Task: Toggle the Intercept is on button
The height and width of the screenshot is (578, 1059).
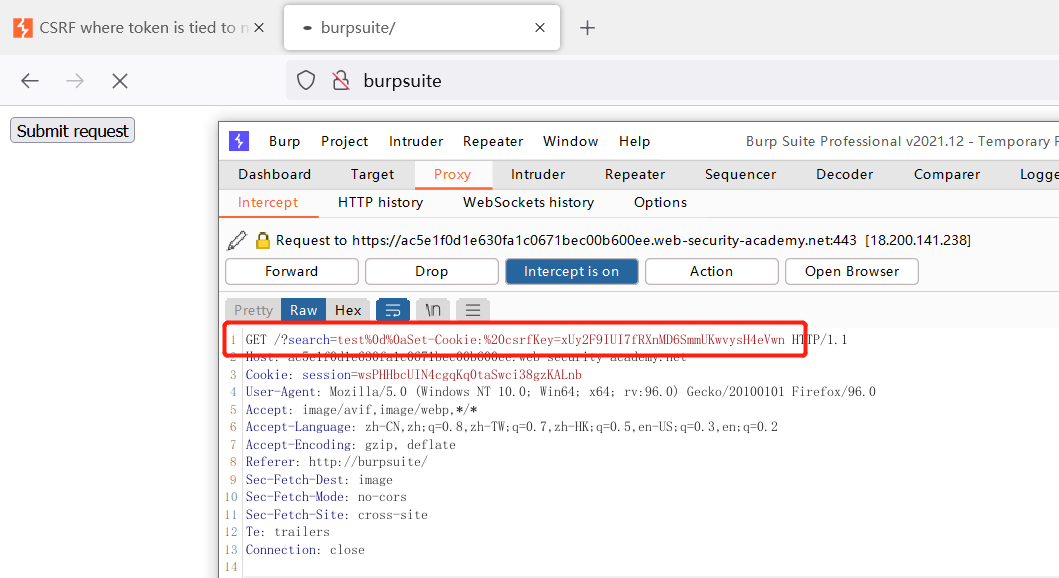Action: click(571, 271)
